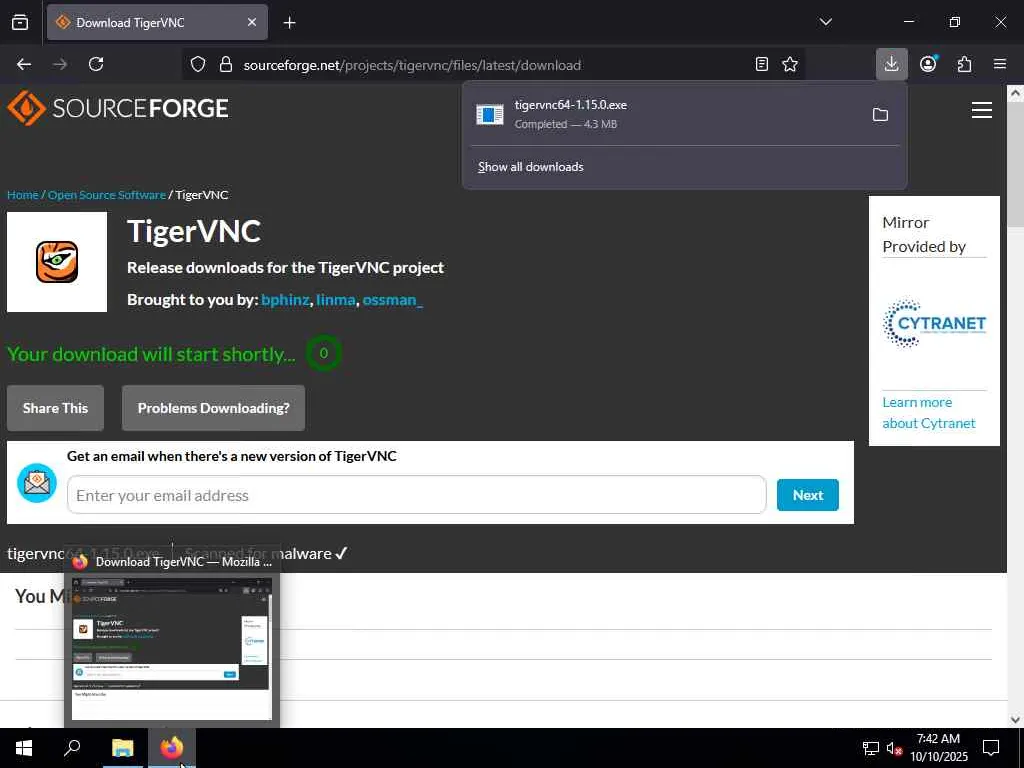This screenshot has width=1024, height=768.
Task: Click the envelope mail icon beside email form
Action: (x=37, y=483)
